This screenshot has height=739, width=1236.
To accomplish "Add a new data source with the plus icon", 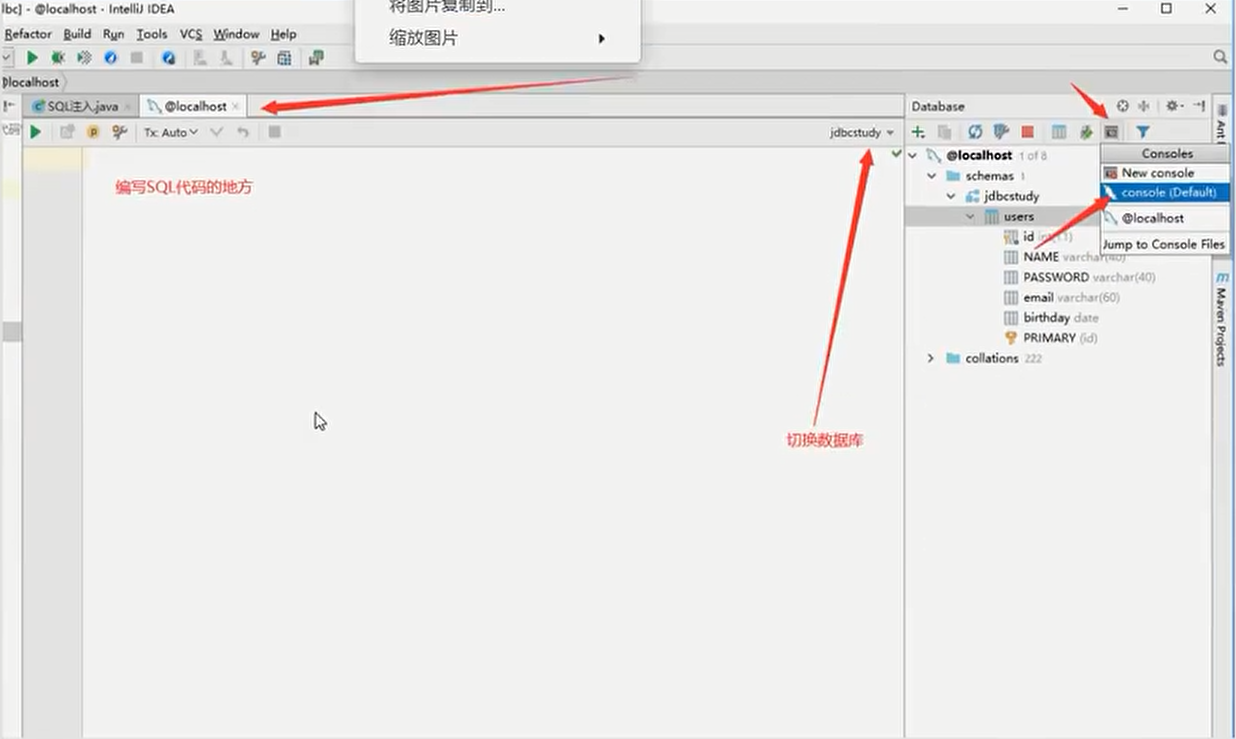I will click(x=918, y=132).
